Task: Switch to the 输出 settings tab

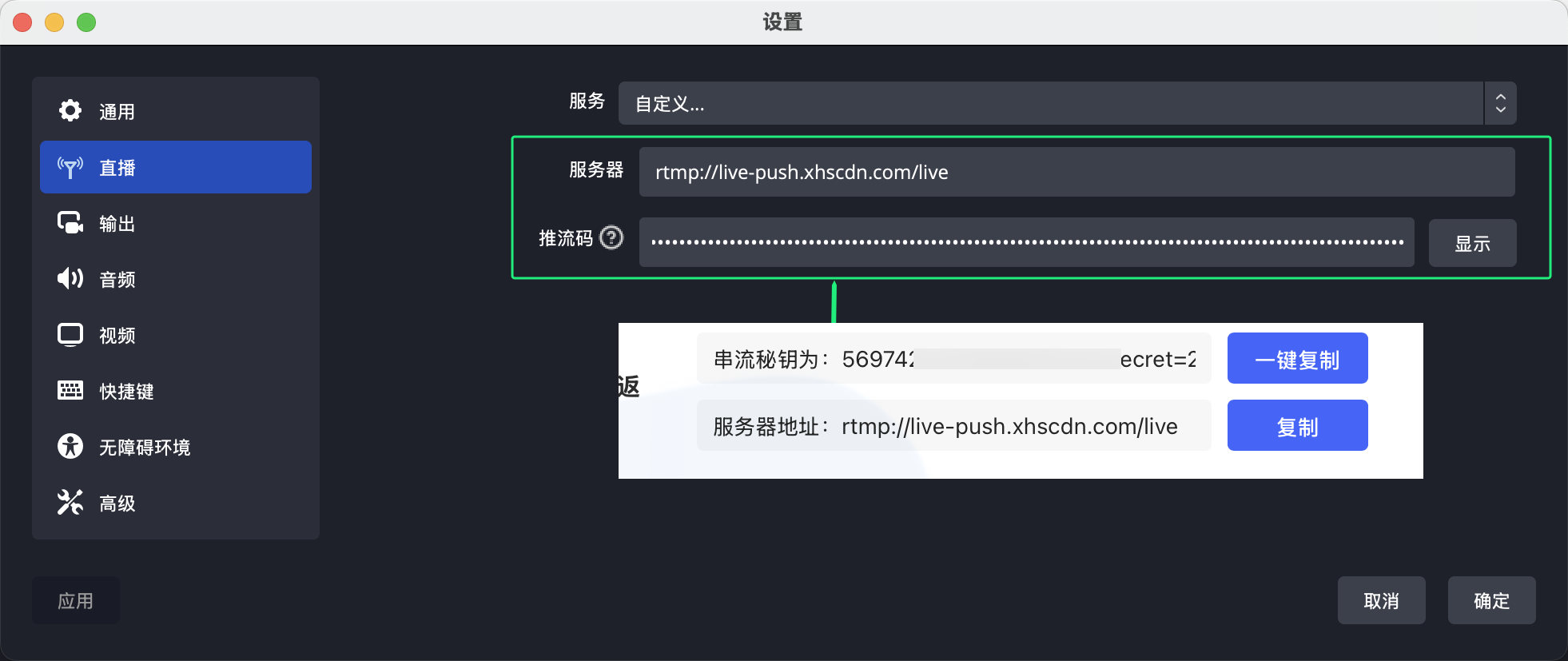Action: pos(117,224)
